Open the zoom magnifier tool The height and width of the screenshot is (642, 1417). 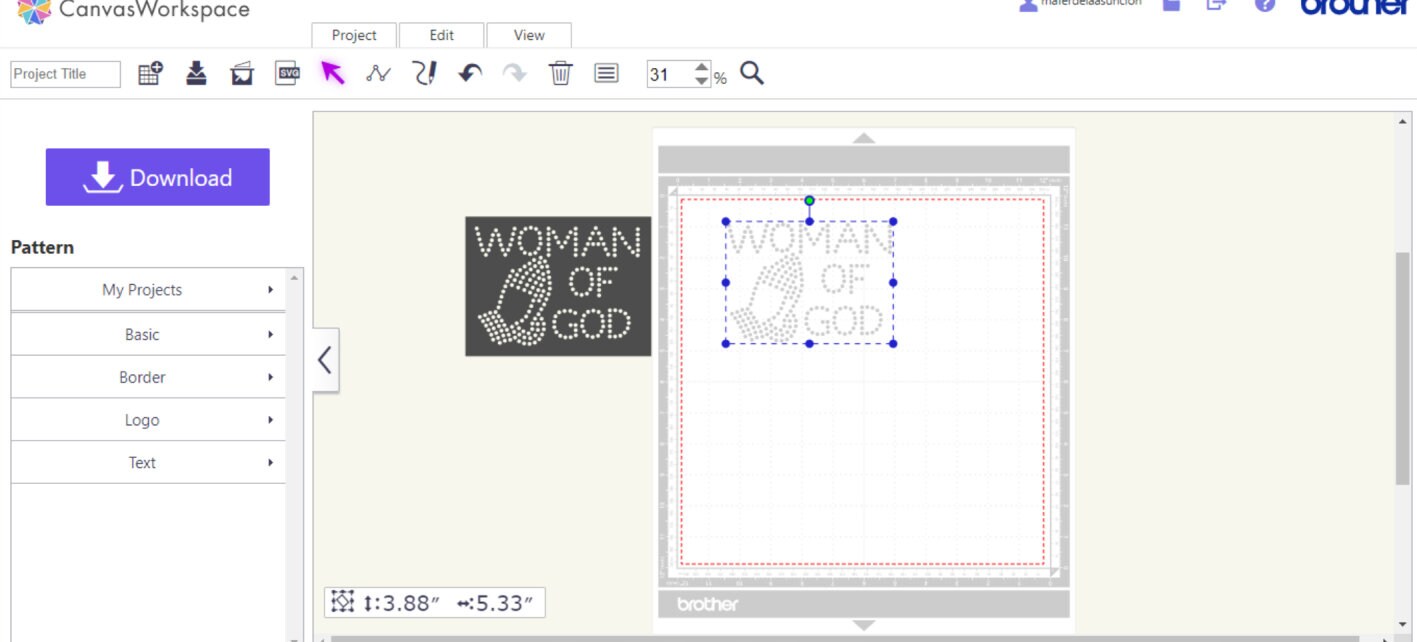click(753, 73)
